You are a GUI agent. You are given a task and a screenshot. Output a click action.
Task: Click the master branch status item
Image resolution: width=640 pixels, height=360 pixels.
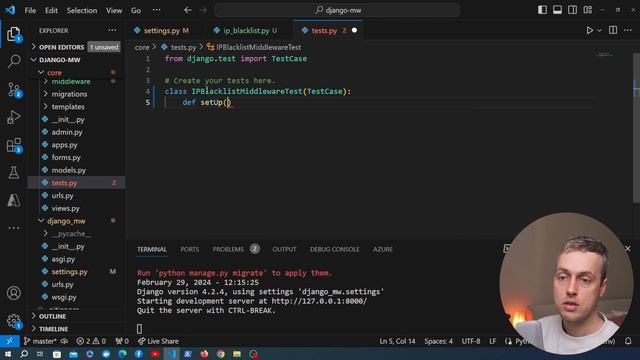click(x=40, y=341)
